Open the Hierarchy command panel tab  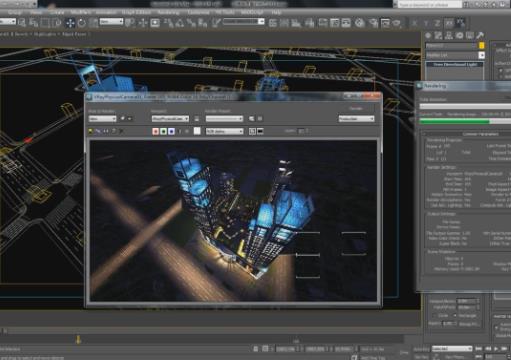click(449, 35)
